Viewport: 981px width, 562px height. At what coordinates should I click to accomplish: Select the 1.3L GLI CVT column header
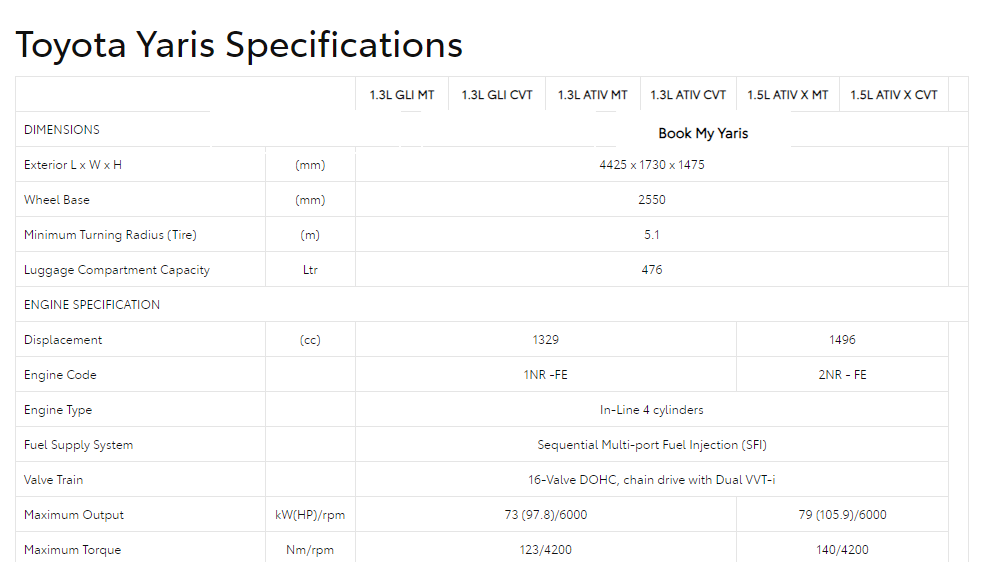[497, 95]
